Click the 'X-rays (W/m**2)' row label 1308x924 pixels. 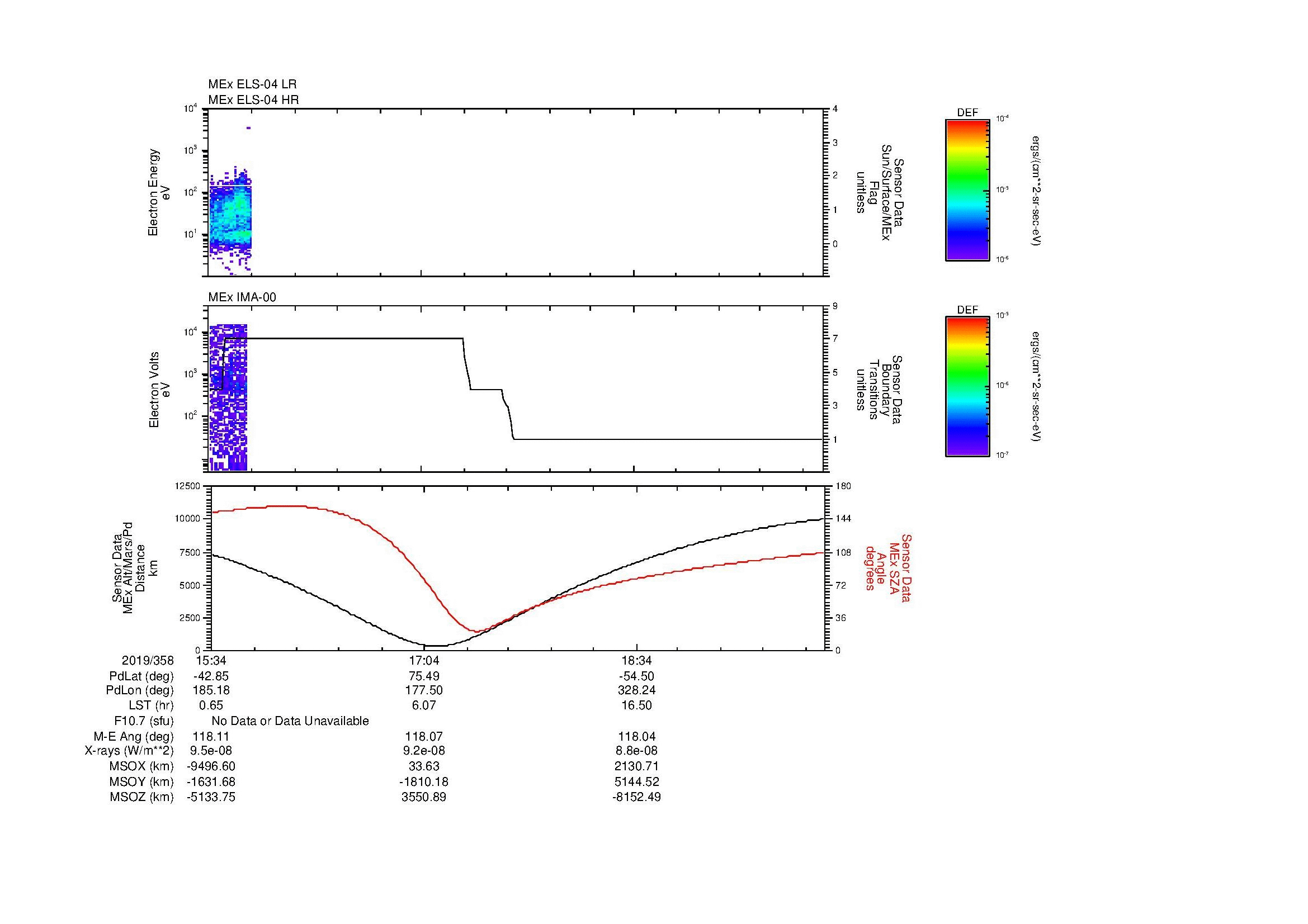coord(129,751)
